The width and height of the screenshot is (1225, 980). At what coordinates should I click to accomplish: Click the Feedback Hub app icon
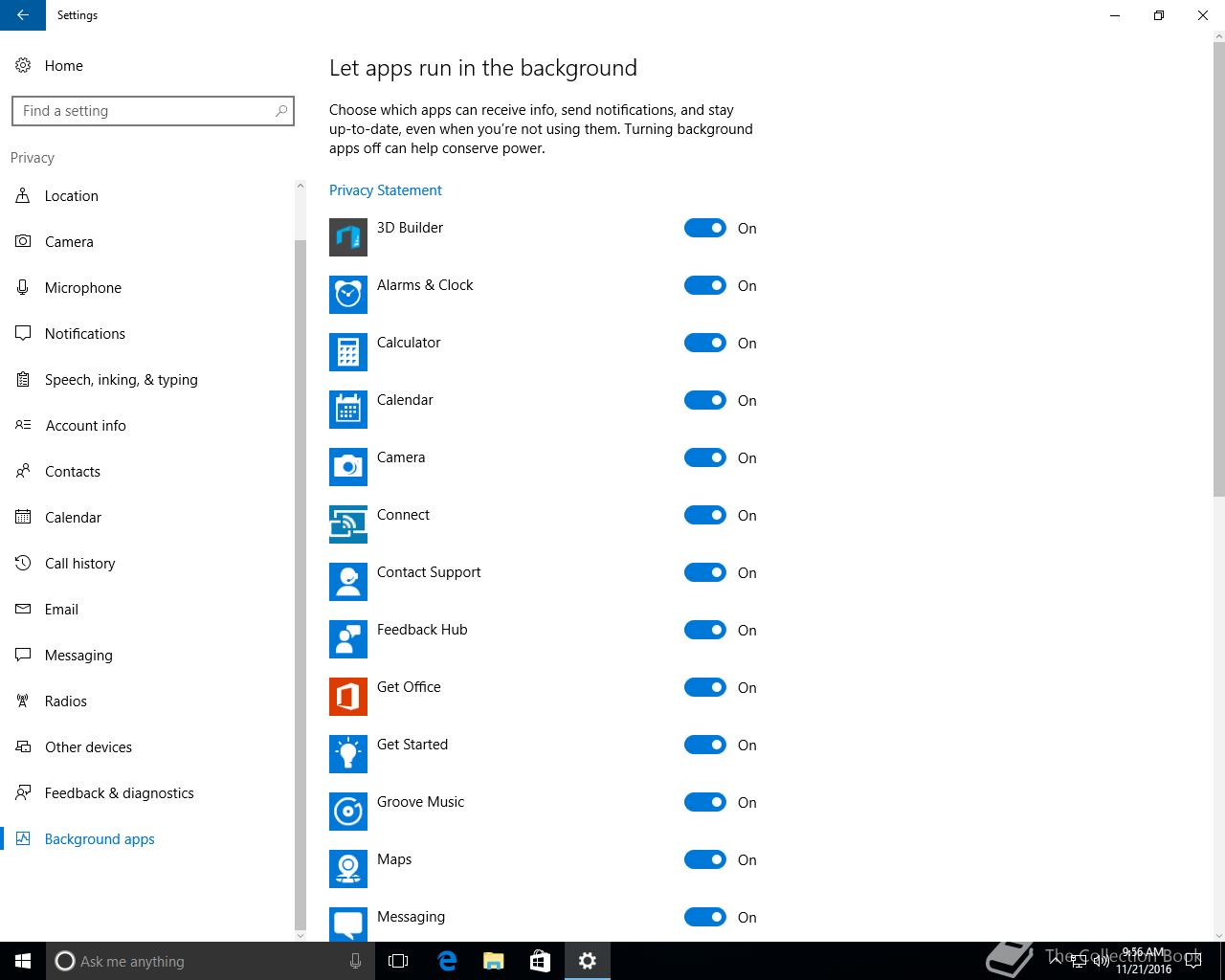click(348, 639)
